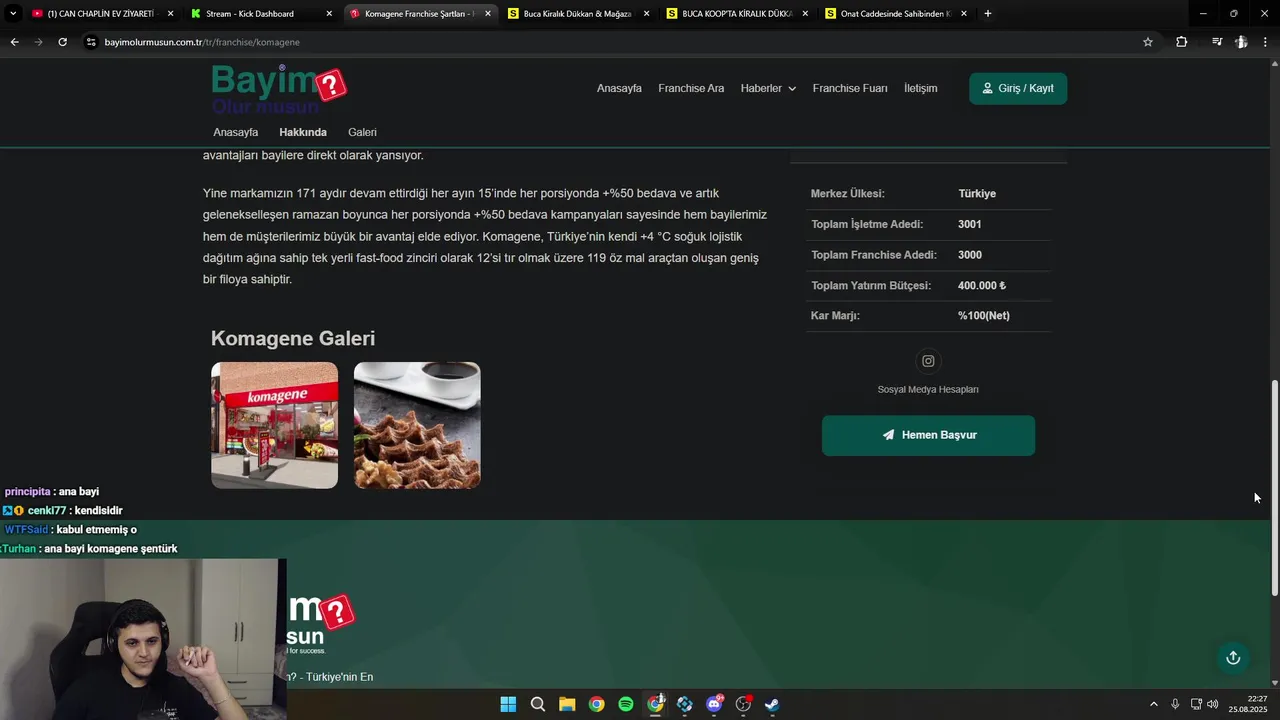
Task: Open the çiğ köfte gallery photo
Action: (x=417, y=425)
